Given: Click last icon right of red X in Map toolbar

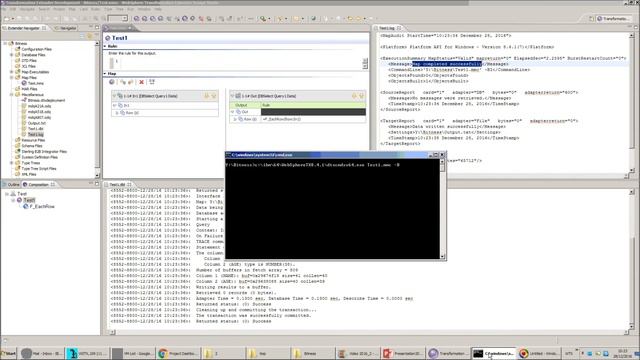Looking at the screenshot, I should (x=152, y=82).
